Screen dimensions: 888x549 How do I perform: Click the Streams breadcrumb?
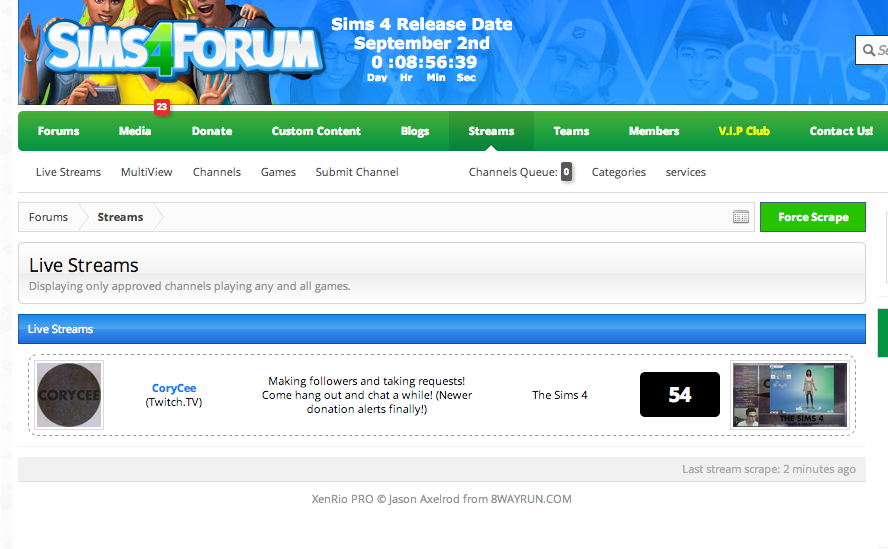(x=120, y=217)
